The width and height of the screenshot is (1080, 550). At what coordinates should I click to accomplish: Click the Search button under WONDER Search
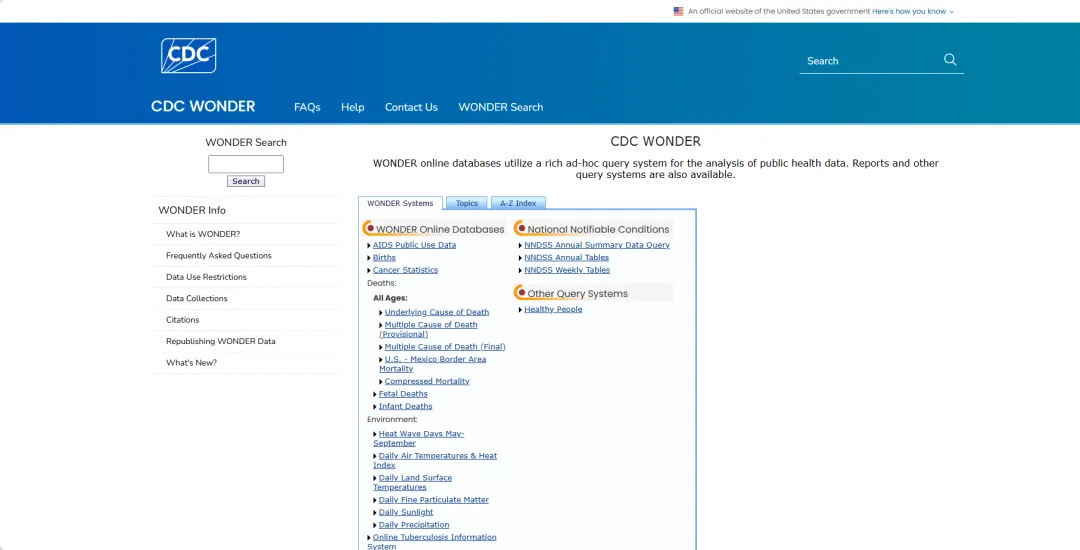[246, 181]
